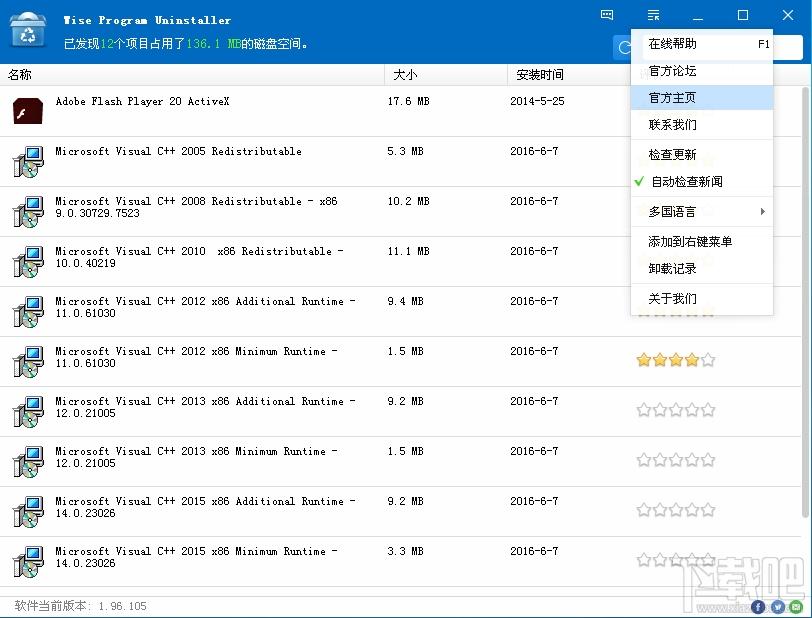Sort list by 大小 column header
The width and height of the screenshot is (812, 618).
tap(446, 75)
